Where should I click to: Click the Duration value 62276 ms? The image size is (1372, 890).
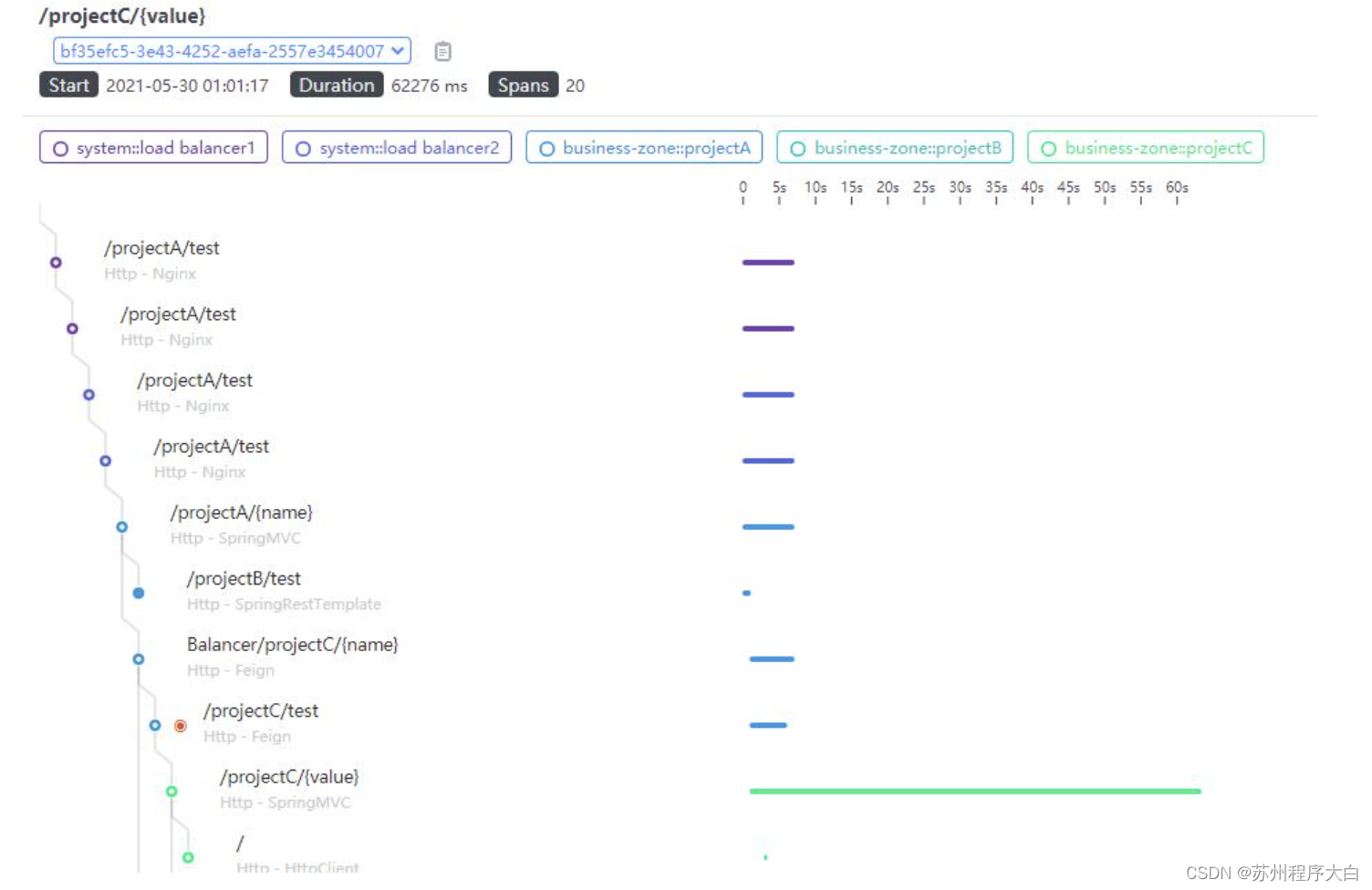pyautogui.click(x=430, y=86)
